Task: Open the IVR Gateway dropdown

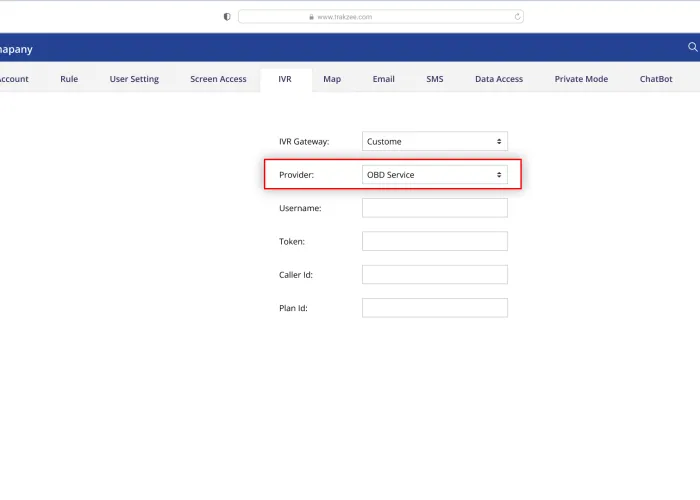Action: (434, 142)
